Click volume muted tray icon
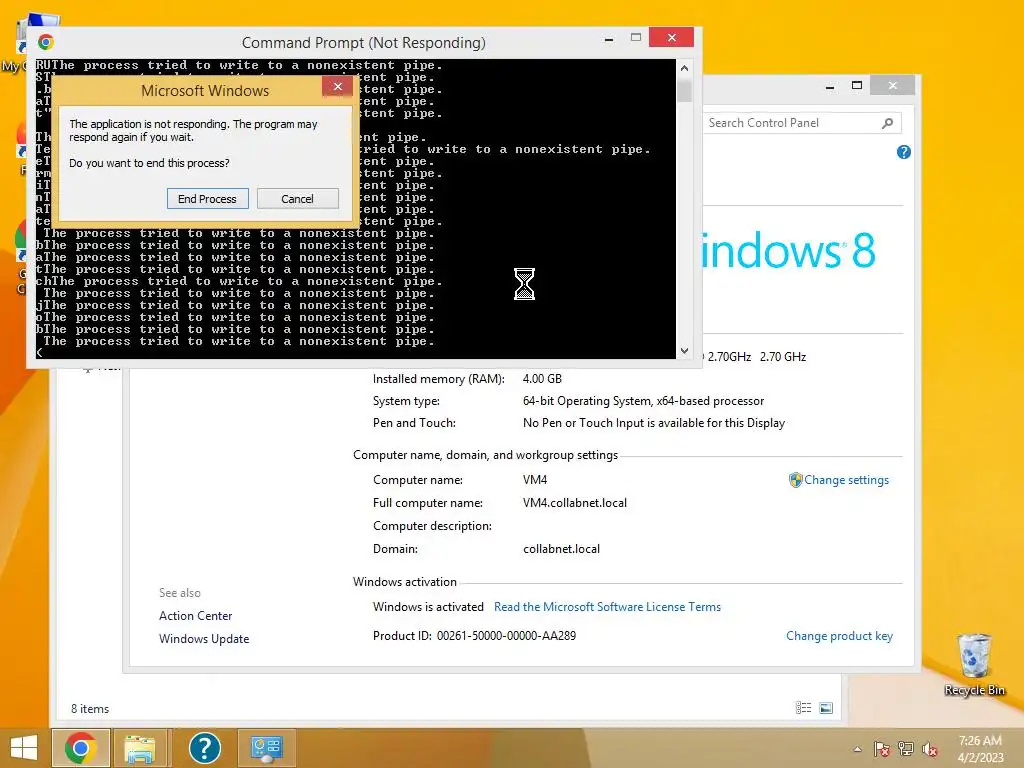 click(930, 749)
